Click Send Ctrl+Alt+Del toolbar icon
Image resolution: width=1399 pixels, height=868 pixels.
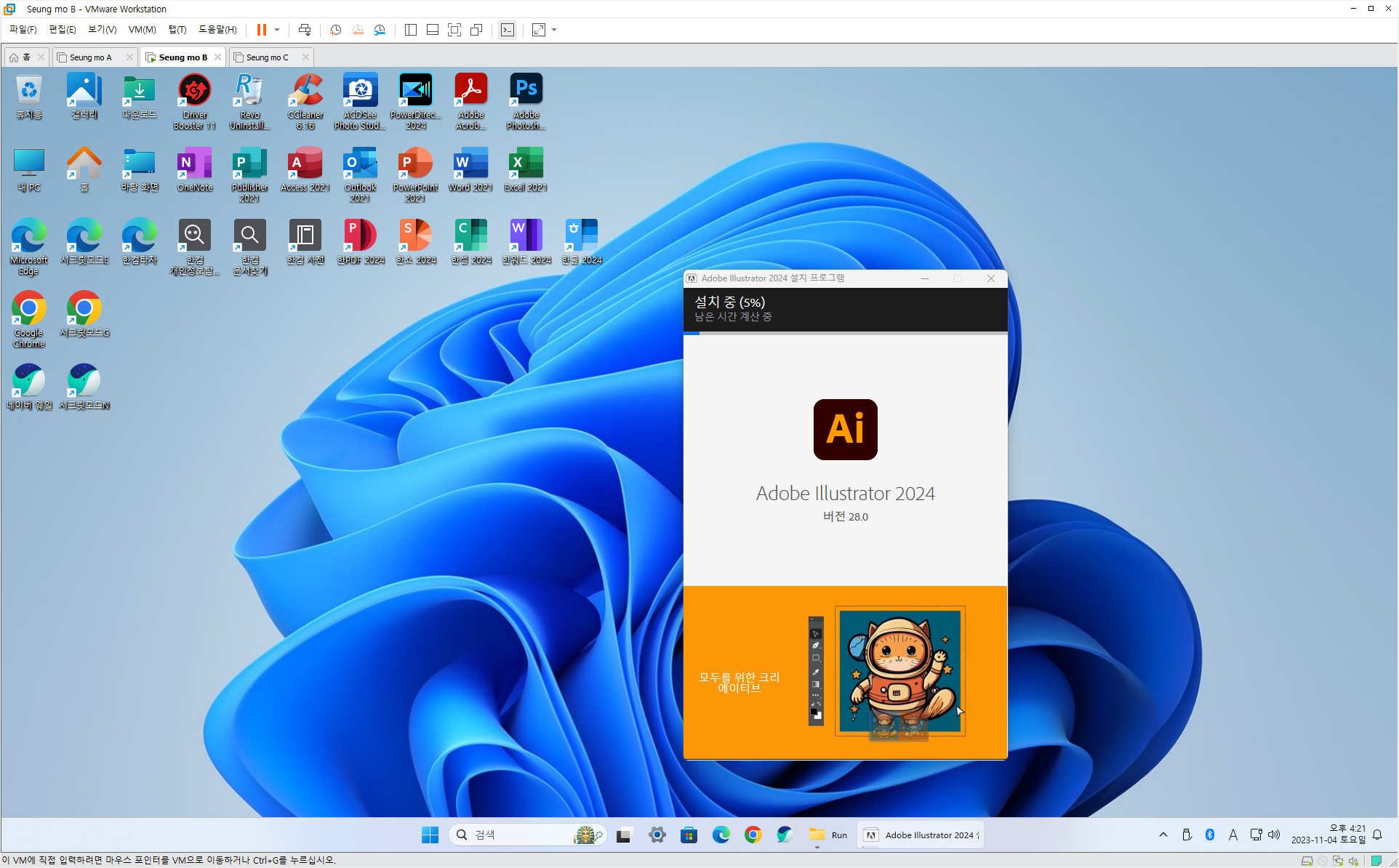[x=305, y=30]
